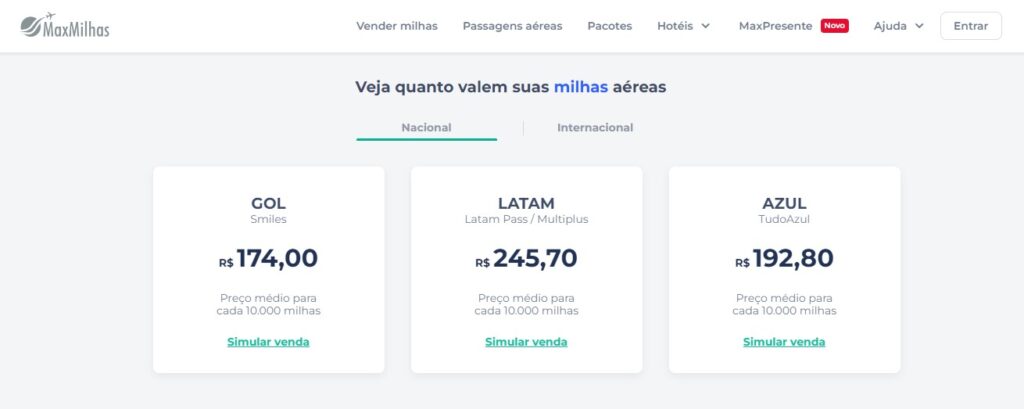Expand the Ajuda dropdown chevron
The width and height of the screenshot is (1024, 409).
[x=919, y=26]
